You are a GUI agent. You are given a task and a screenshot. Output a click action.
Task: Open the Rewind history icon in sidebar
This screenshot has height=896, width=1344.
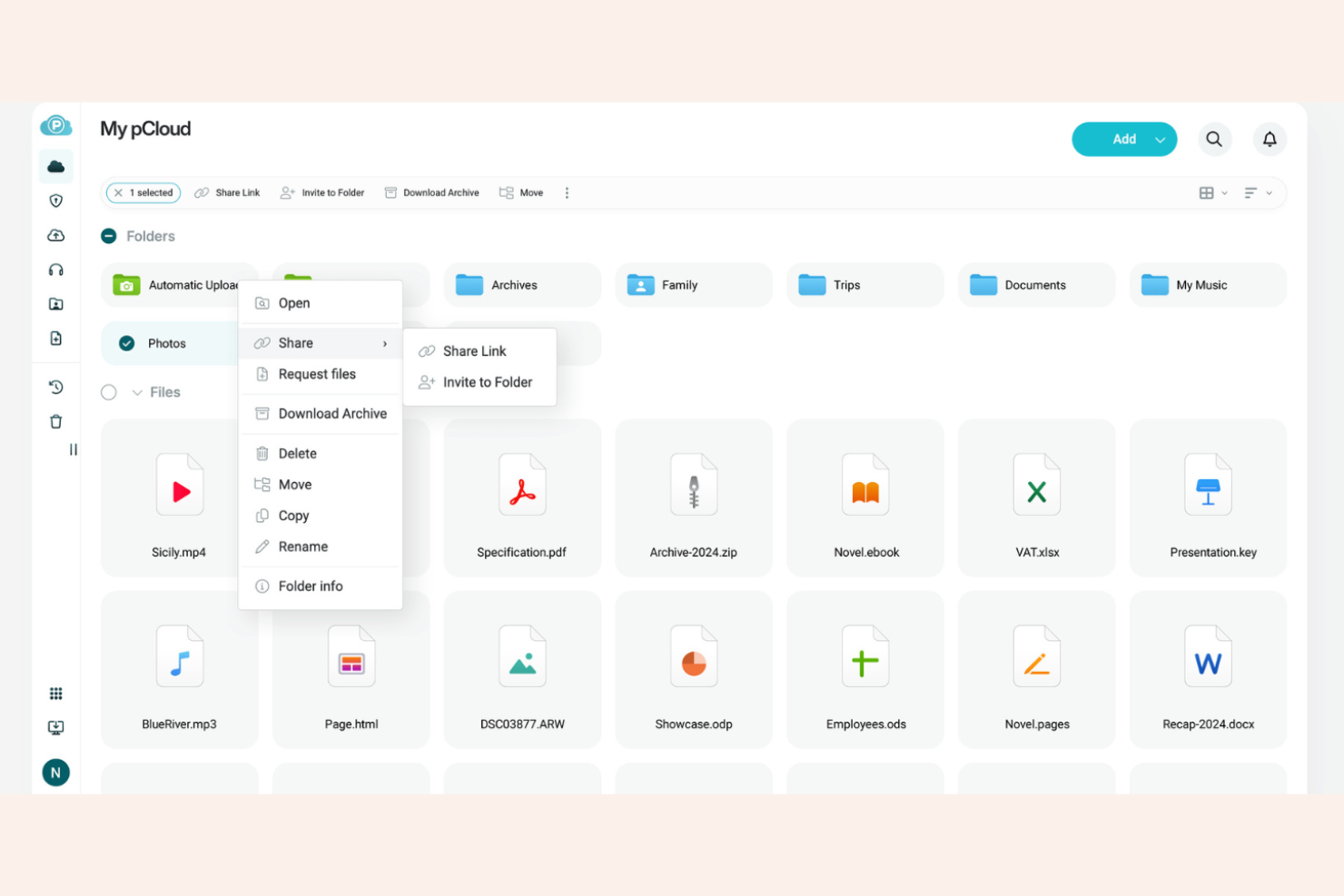coord(55,387)
